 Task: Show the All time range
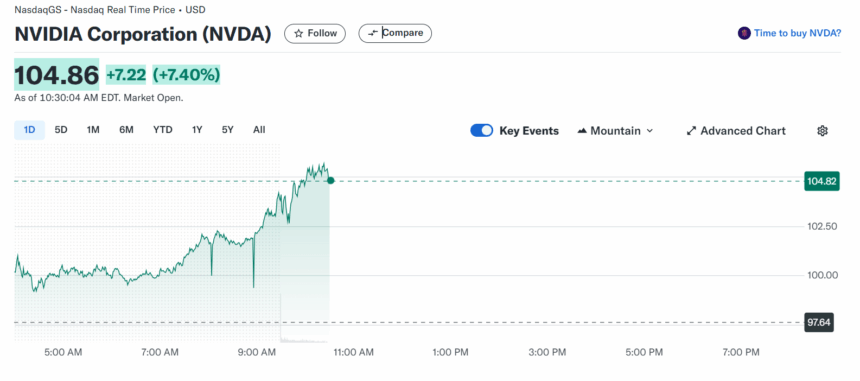coord(259,130)
